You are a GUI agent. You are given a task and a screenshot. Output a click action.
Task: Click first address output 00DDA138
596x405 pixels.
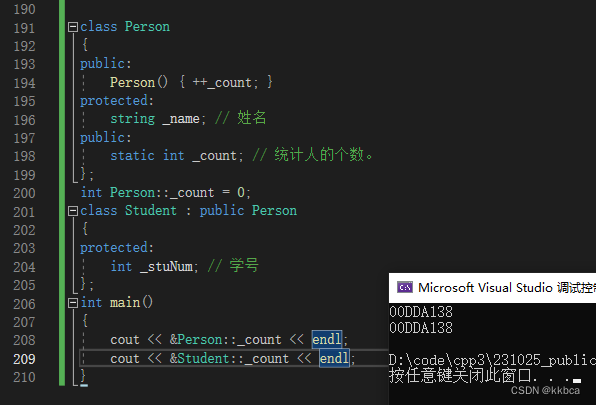click(421, 312)
